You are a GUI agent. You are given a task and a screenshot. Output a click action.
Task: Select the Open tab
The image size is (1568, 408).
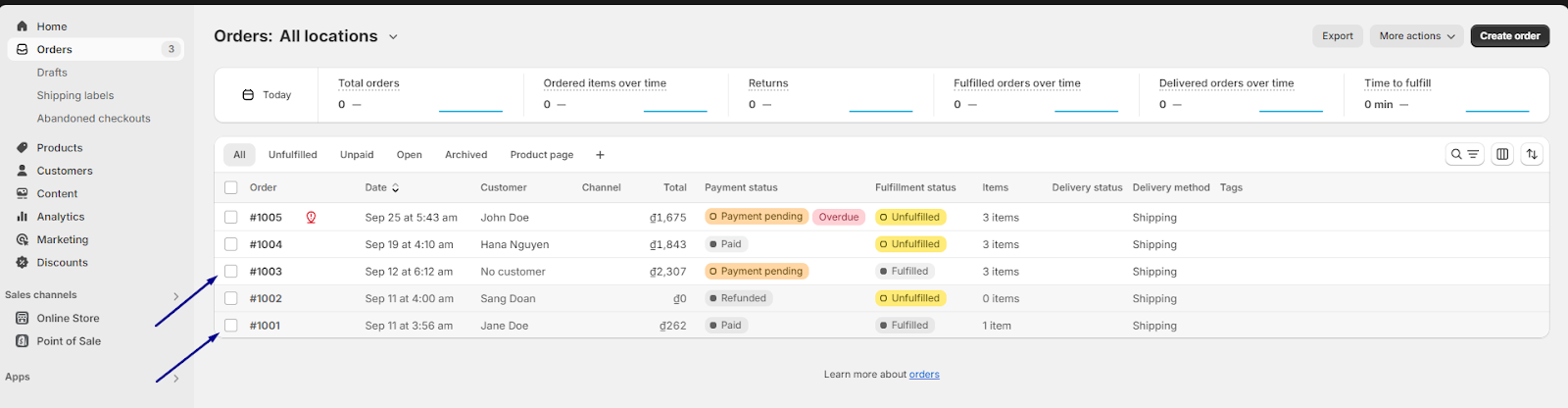[x=410, y=155]
